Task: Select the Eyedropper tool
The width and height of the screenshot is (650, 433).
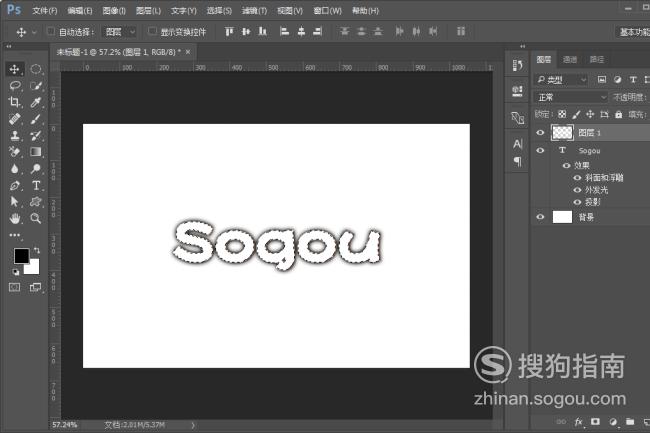Action: [36, 102]
